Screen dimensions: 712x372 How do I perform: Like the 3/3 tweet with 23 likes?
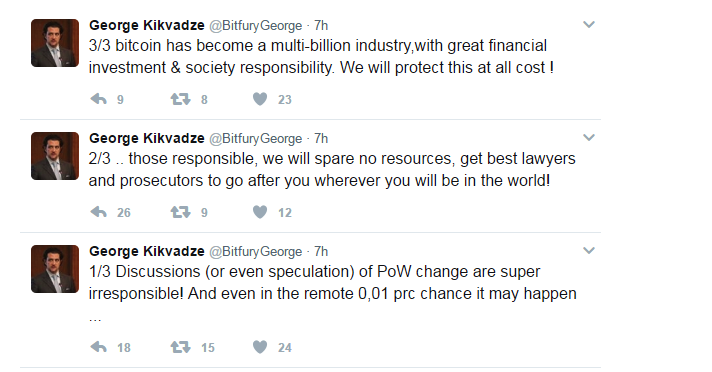point(260,99)
